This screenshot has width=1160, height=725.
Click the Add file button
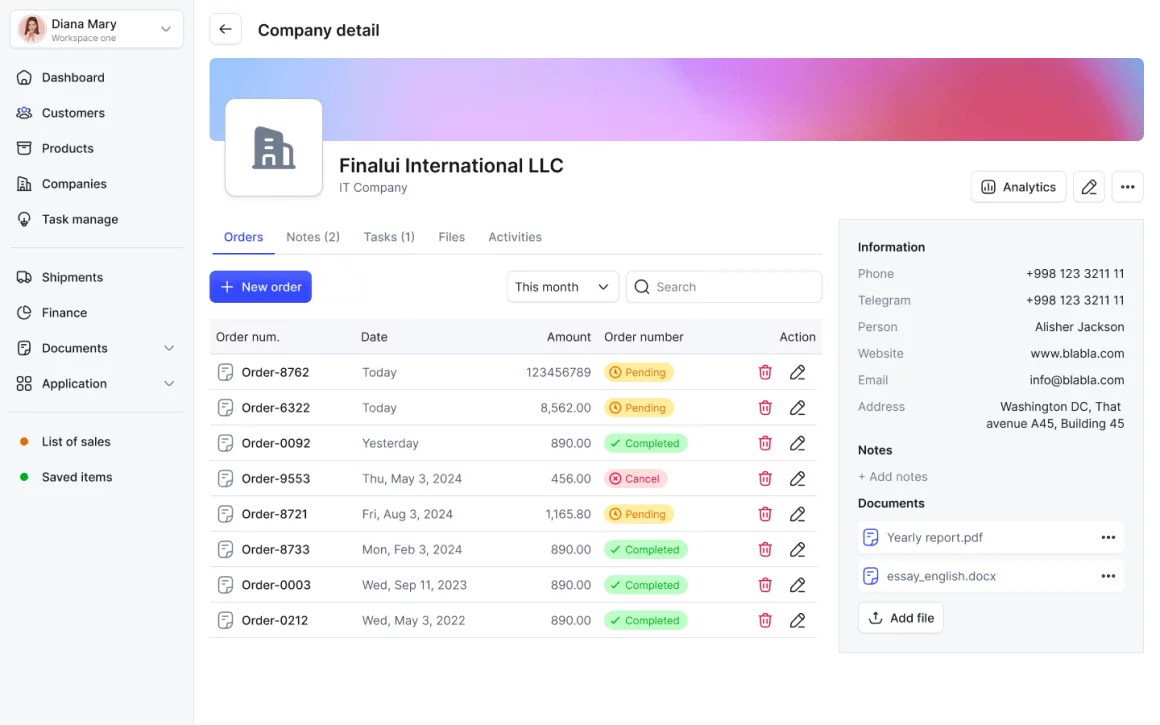click(x=900, y=618)
